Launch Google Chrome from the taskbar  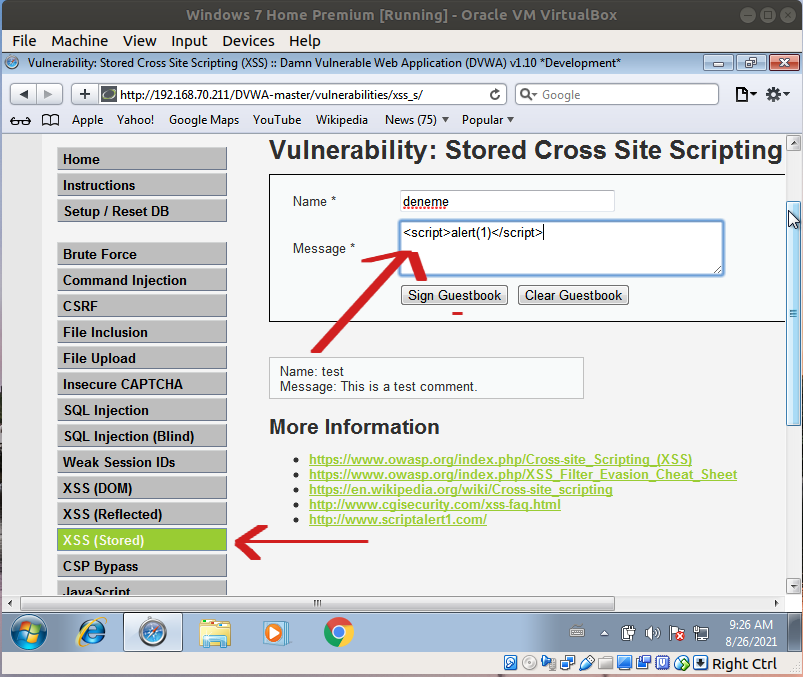[x=339, y=632]
